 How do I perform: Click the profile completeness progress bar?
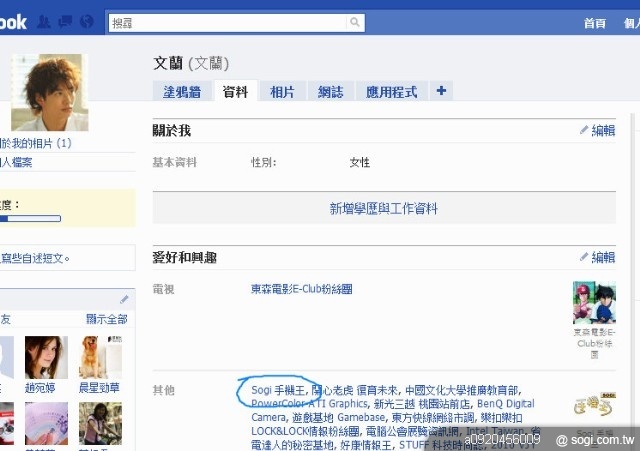(x=31, y=218)
